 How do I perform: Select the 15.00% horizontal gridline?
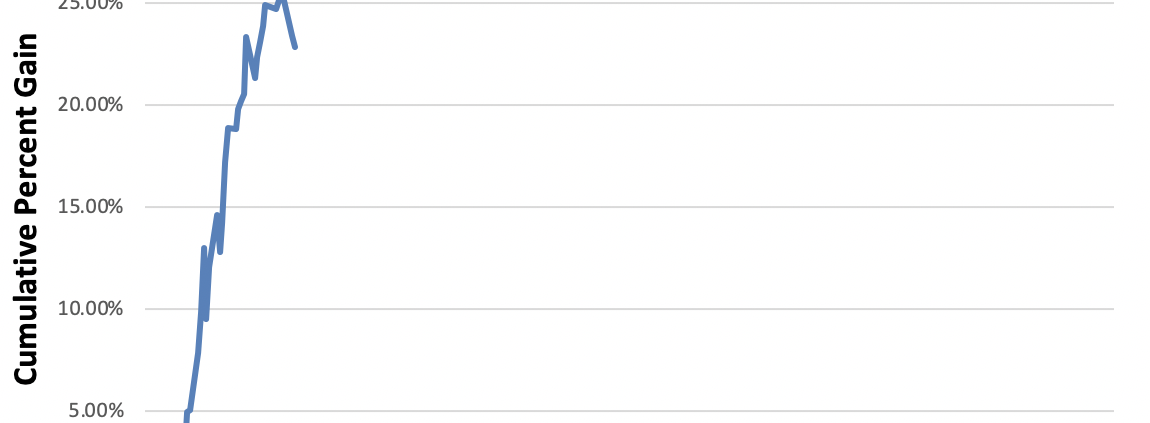coord(700,207)
